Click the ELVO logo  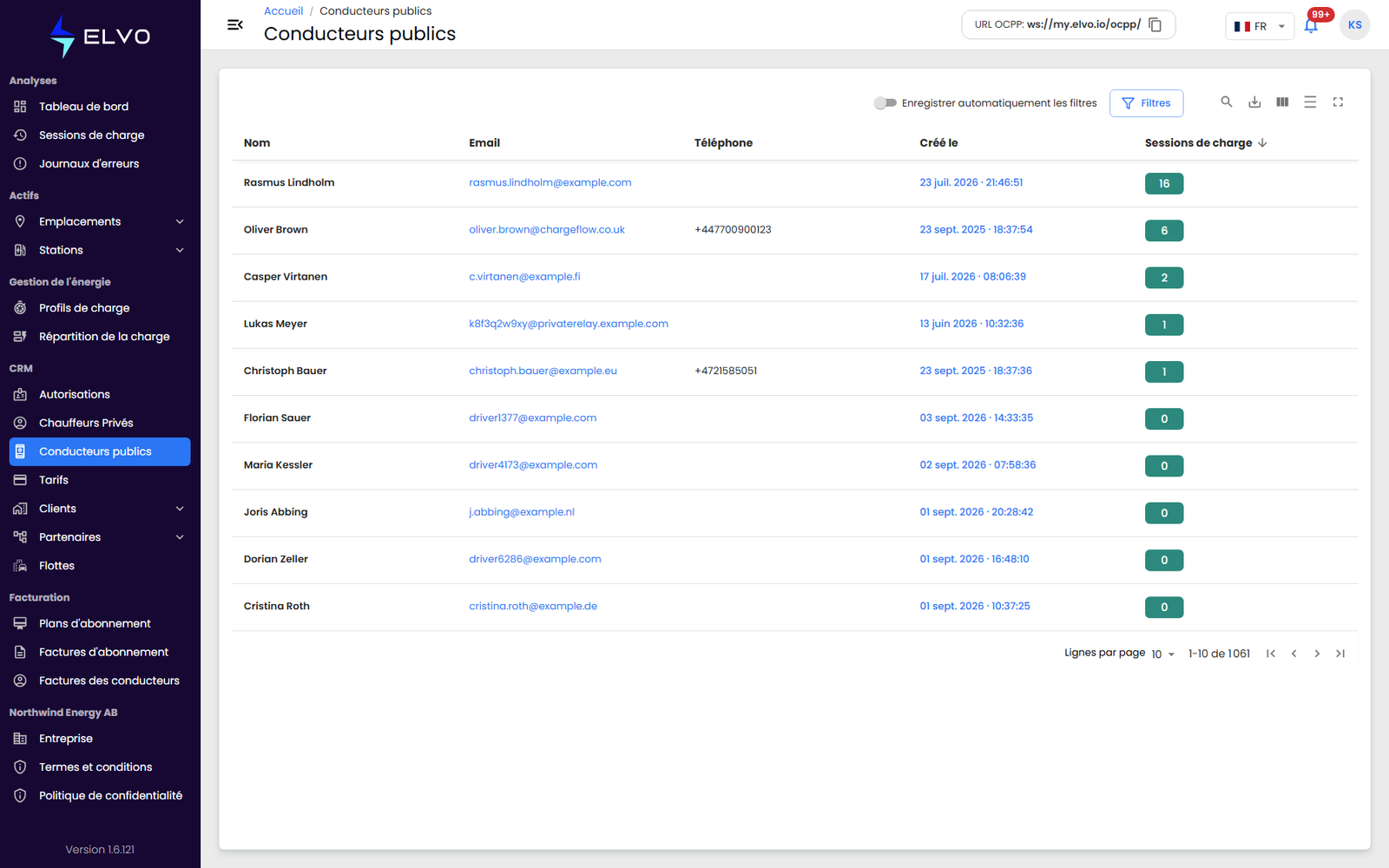pos(100,36)
